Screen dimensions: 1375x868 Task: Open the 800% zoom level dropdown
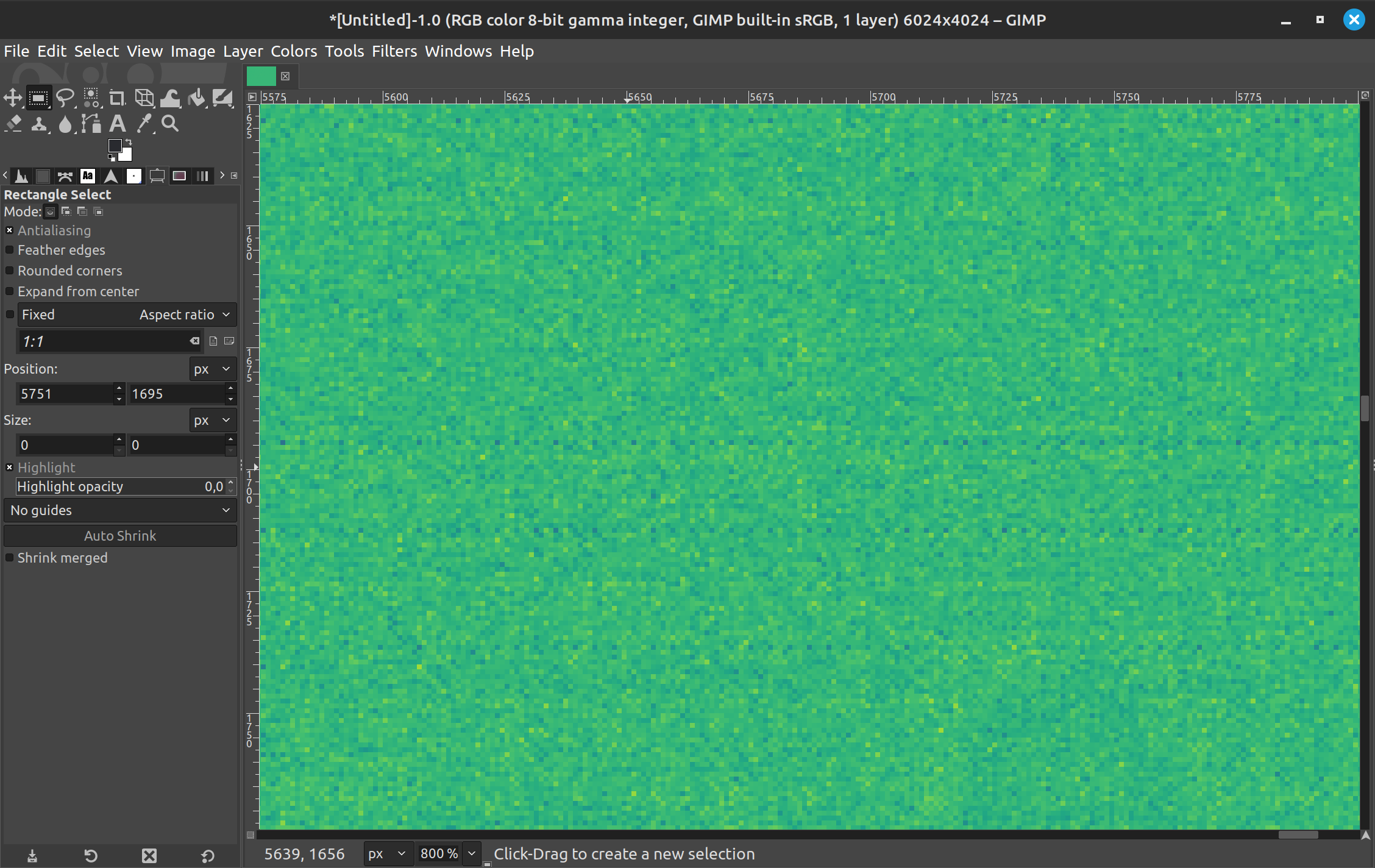pyautogui.click(x=472, y=853)
